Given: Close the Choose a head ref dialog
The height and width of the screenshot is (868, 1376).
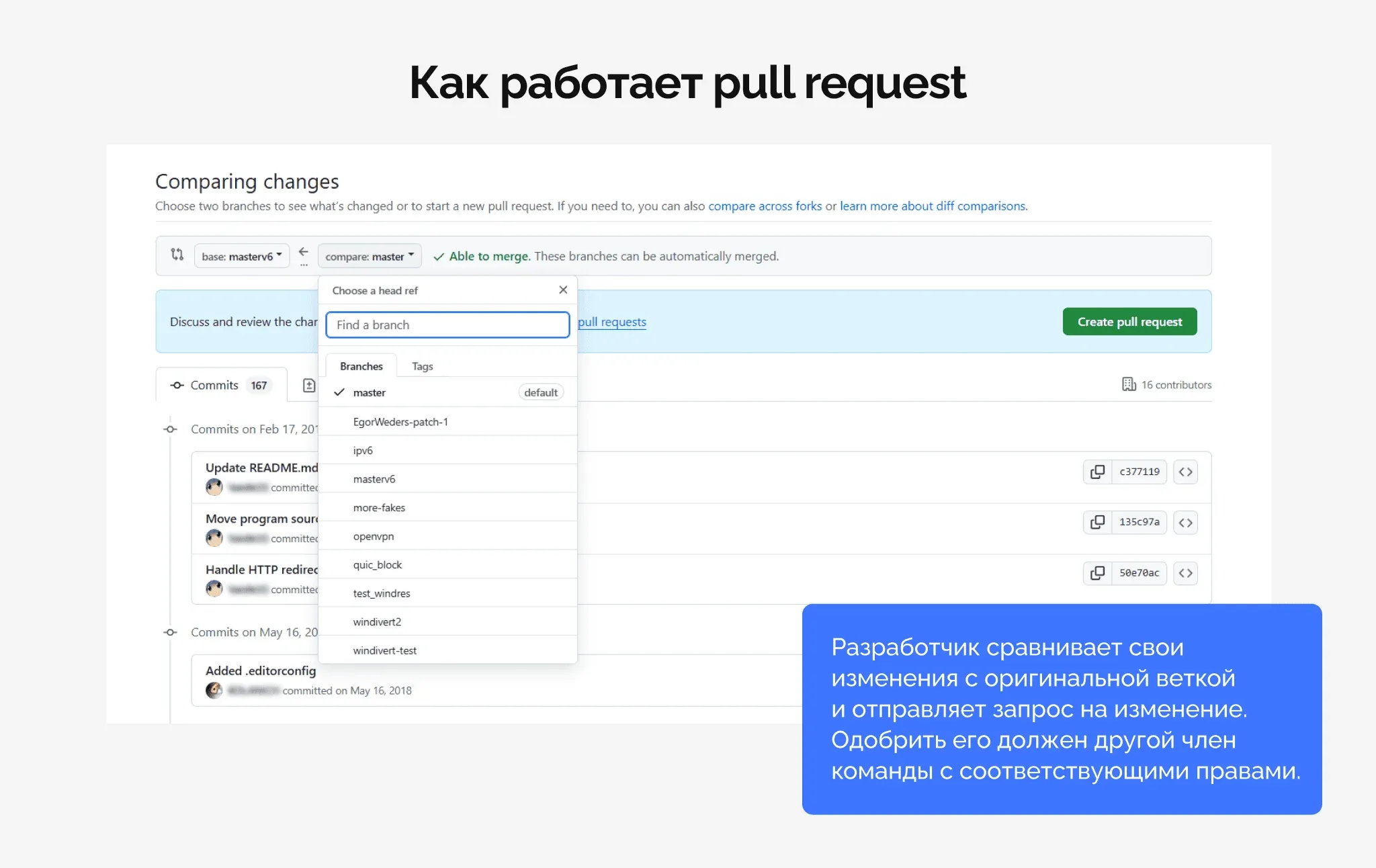Looking at the screenshot, I should tap(563, 290).
